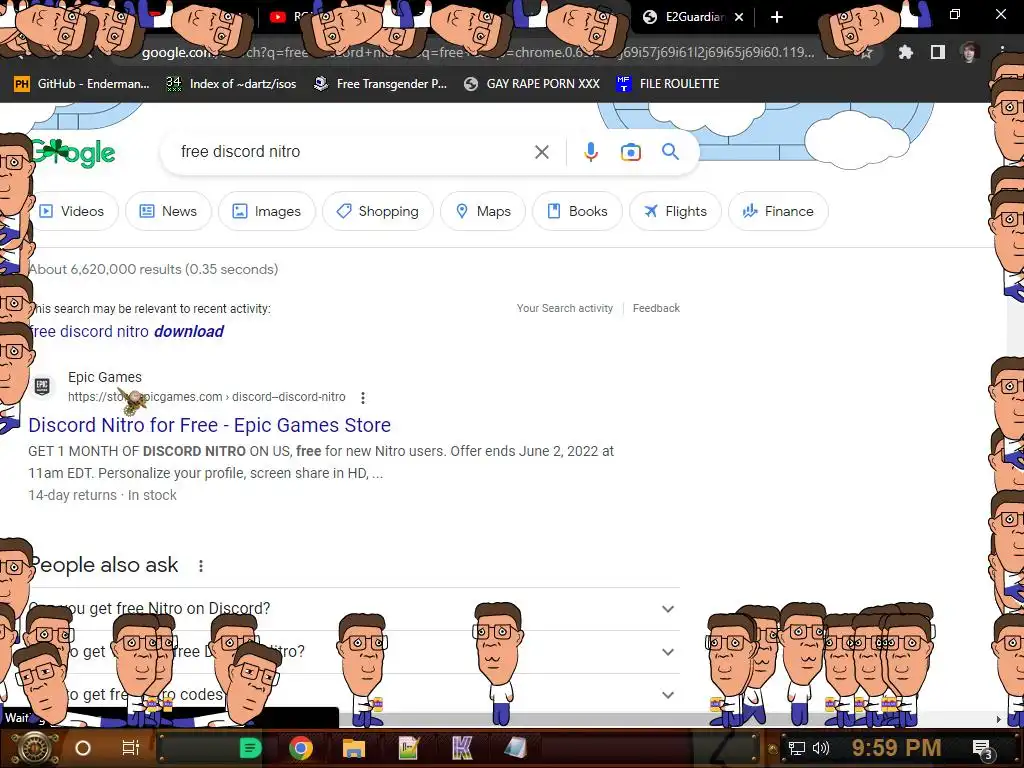
Task: Click the Epic Games site name text
Action: (104, 377)
